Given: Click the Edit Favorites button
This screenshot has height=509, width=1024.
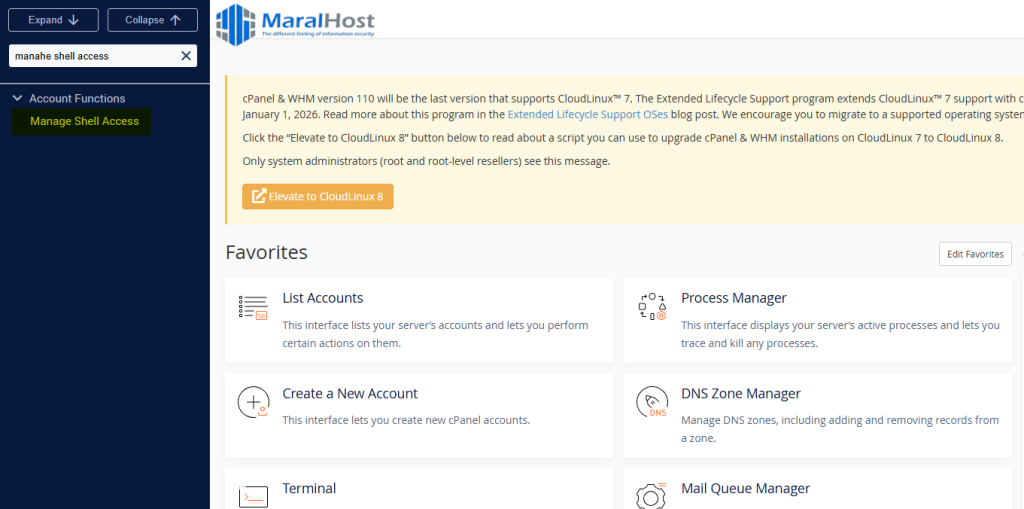Looking at the screenshot, I should coord(975,254).
